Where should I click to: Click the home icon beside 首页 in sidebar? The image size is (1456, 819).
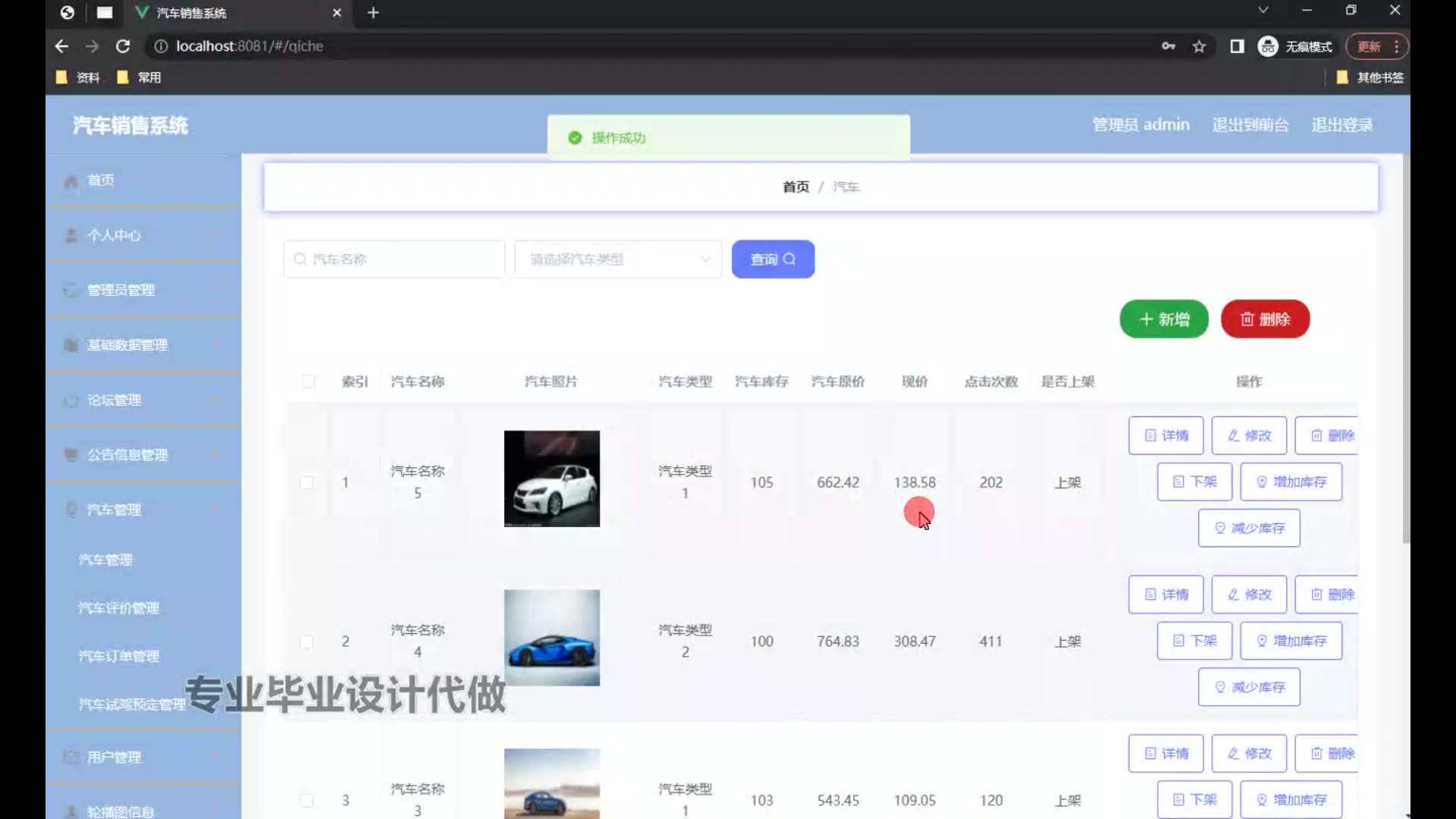(x=71, y=181)
